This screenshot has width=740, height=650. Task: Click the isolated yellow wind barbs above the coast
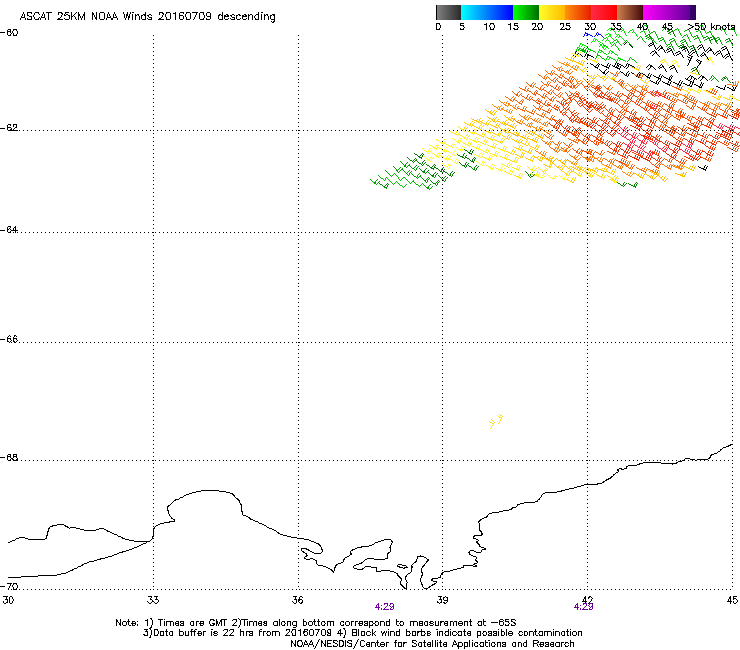click(496, 421)
